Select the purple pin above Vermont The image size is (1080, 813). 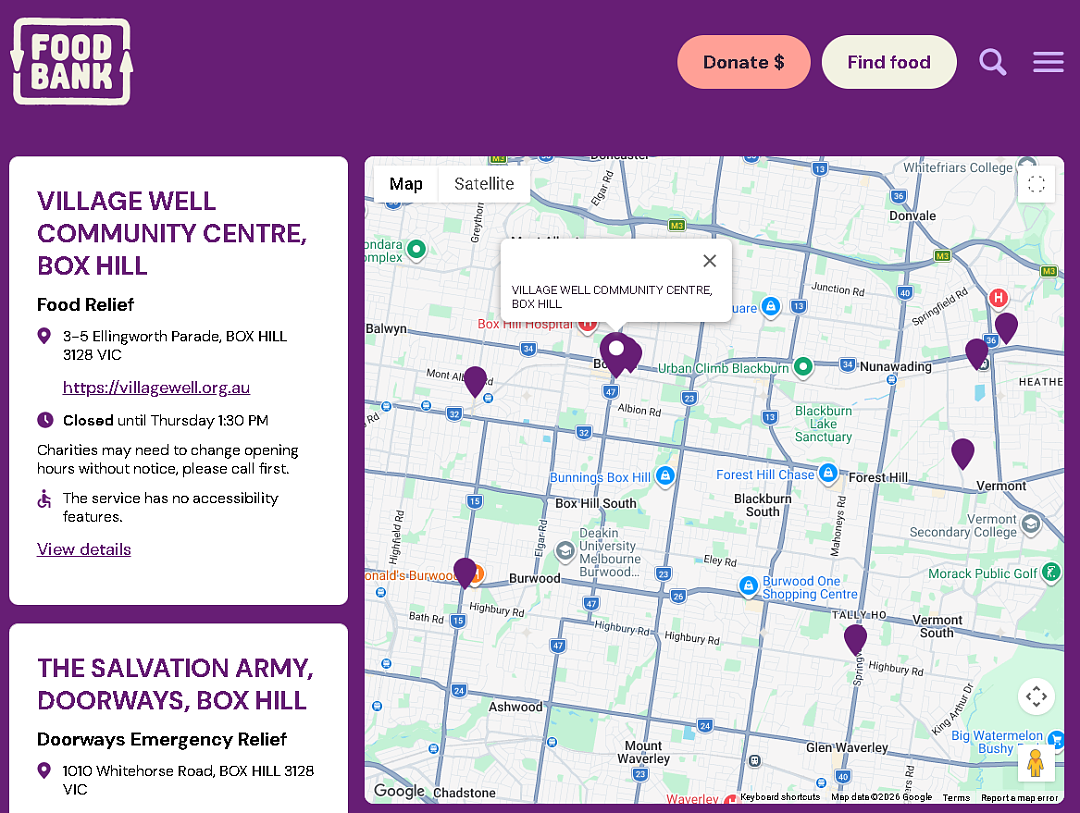click(x=962, y=453)
